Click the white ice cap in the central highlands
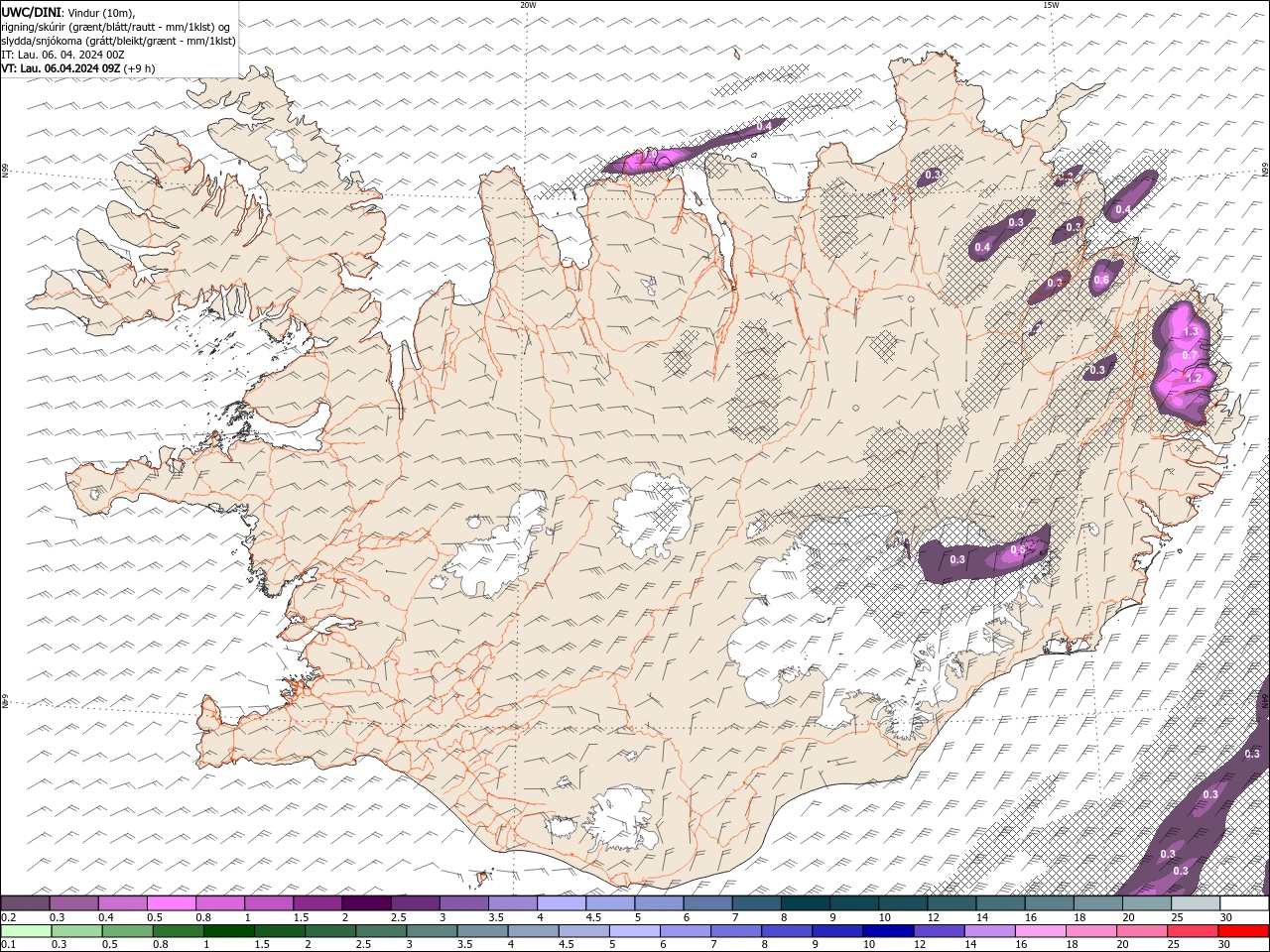The width and height of the screenshot is (1270, 952). [x=653, y=514]
